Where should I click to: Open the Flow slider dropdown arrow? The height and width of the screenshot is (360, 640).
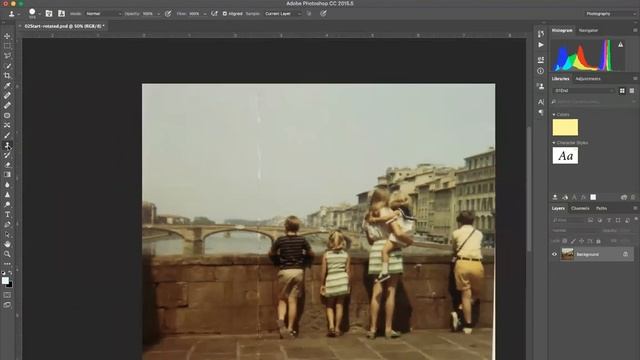click(x=205, y=13)
